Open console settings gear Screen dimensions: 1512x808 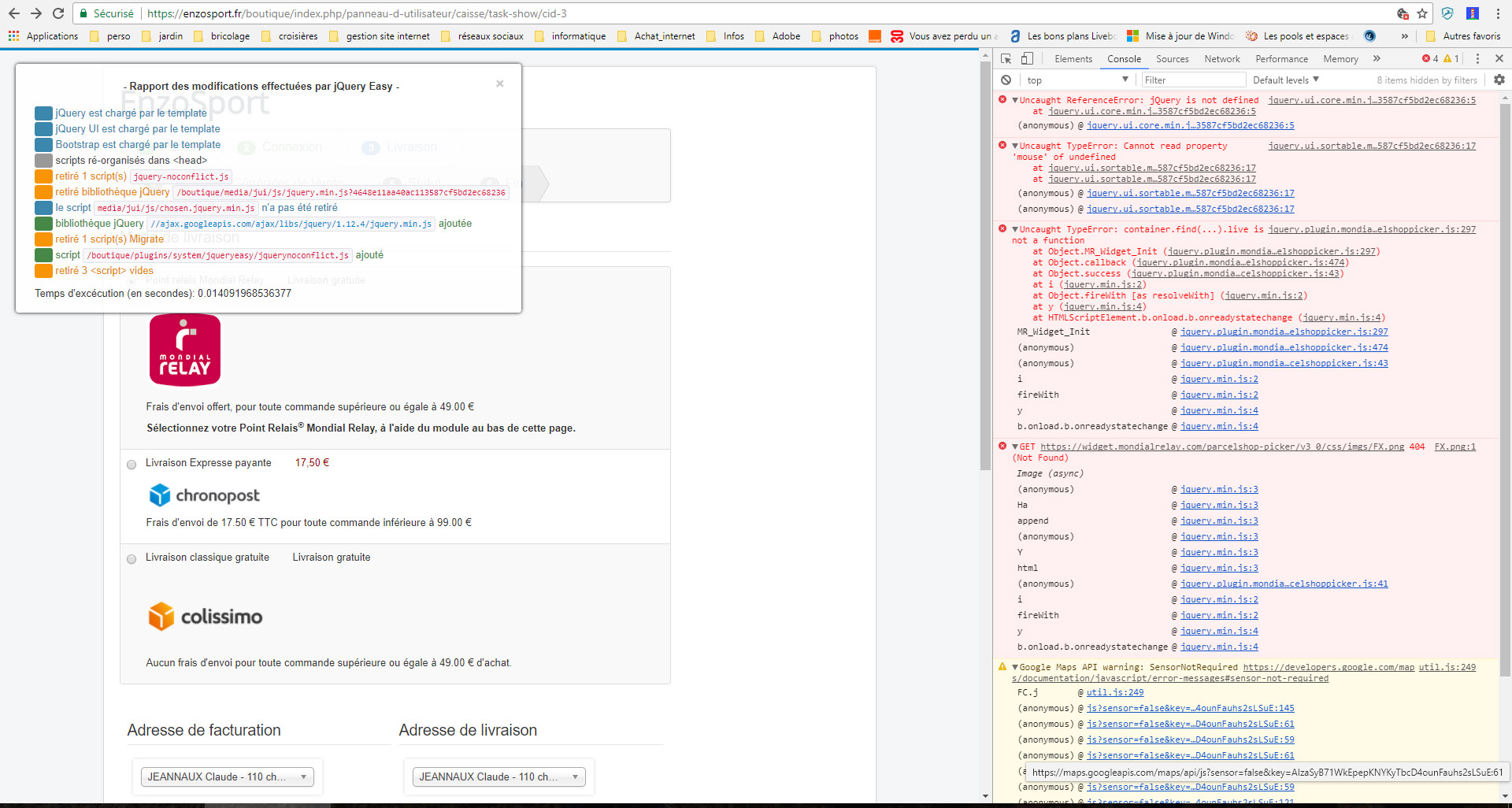1499,80
